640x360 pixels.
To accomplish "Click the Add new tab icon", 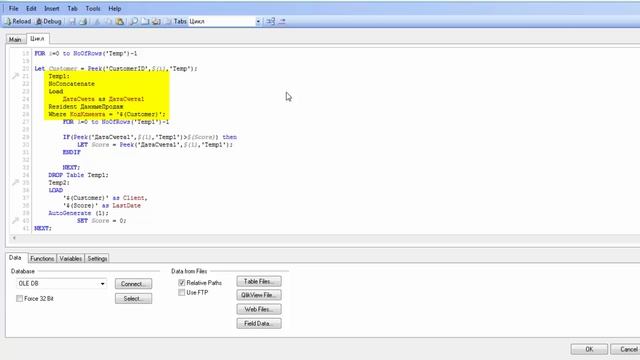I will click(x=145, y=21).
